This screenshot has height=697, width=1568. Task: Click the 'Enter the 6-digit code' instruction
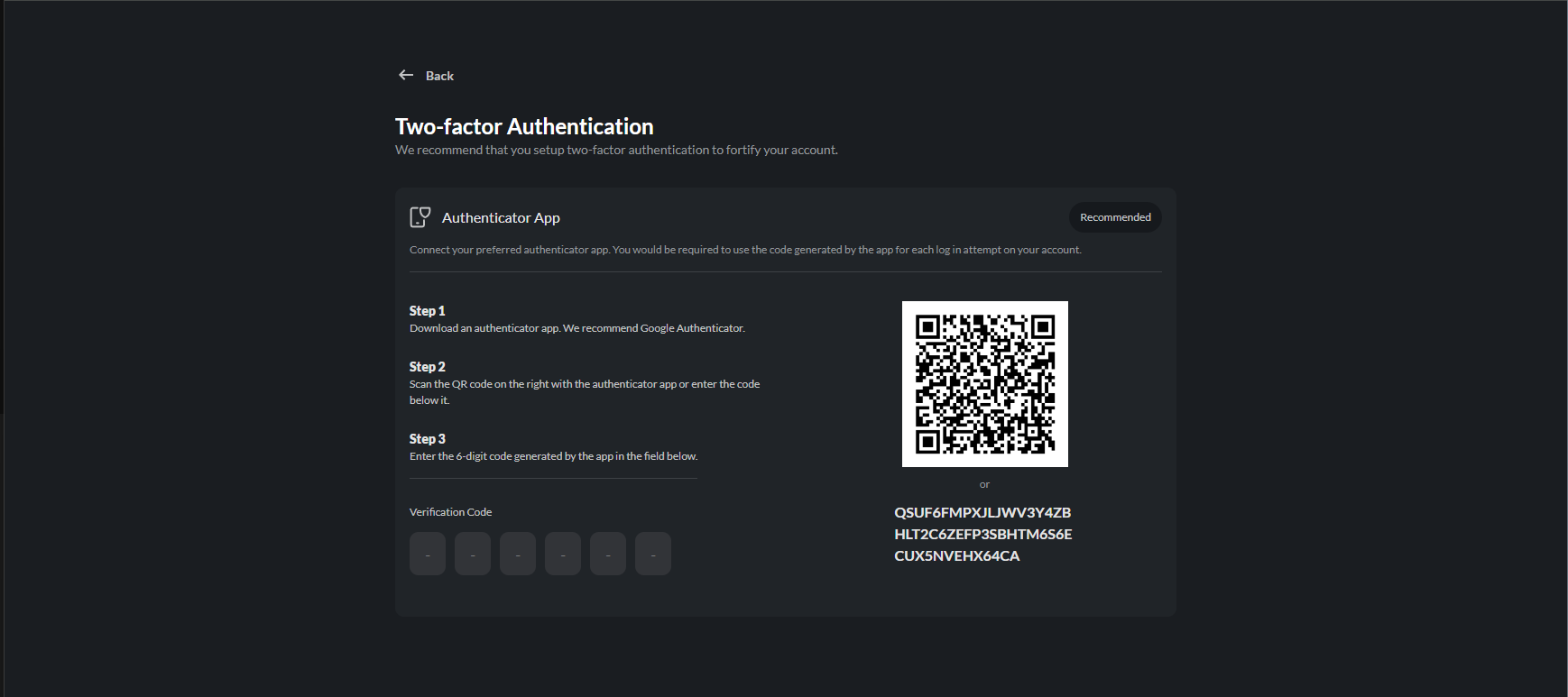click(x=554, y=456)
